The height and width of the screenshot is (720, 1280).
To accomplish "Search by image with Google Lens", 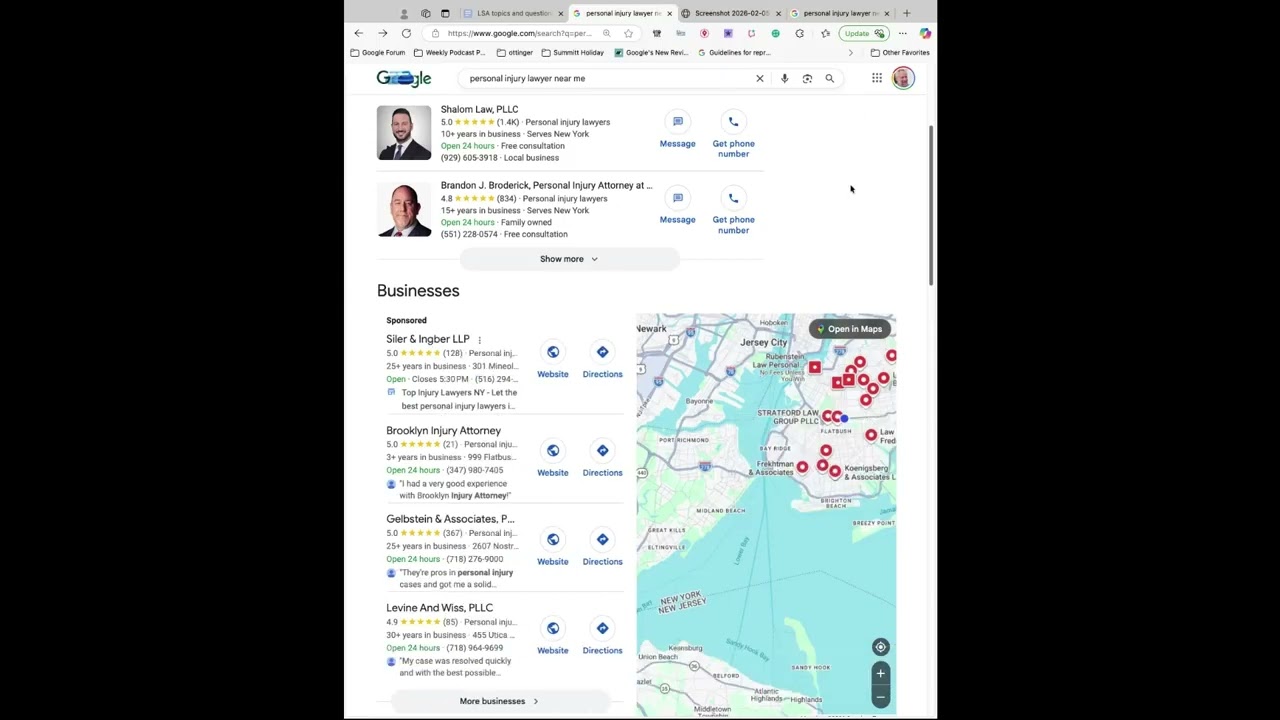I will (807, 78).
